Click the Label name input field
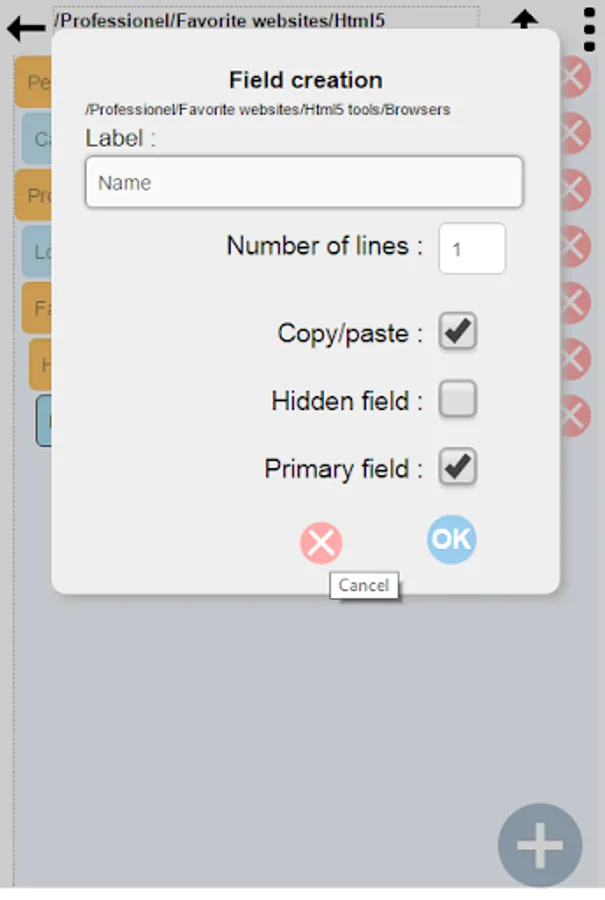The height and width of the screenshot is (900, 605). click(304, 183)
